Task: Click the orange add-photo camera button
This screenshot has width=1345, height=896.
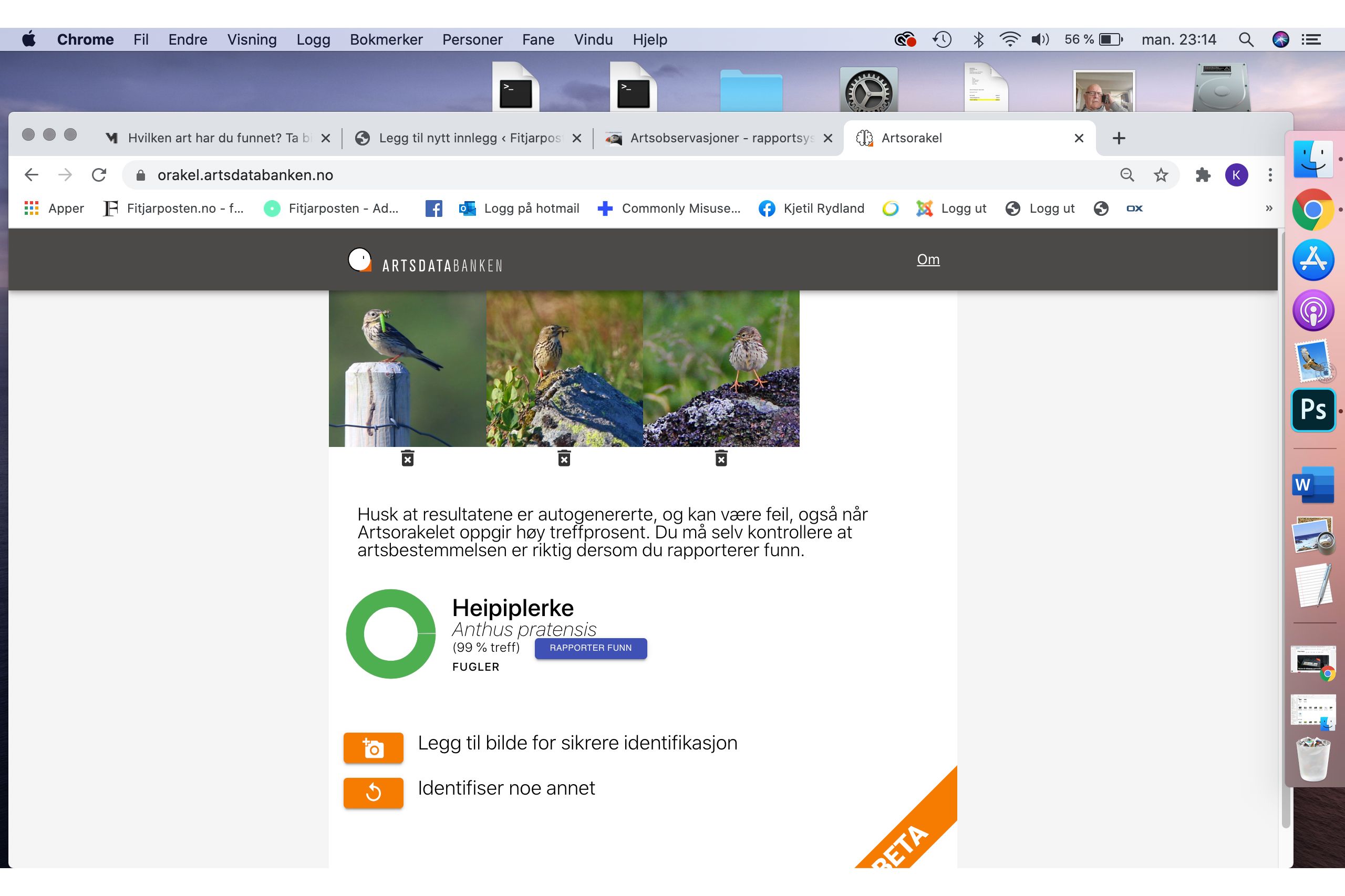Action: click(x=373, y=747)
